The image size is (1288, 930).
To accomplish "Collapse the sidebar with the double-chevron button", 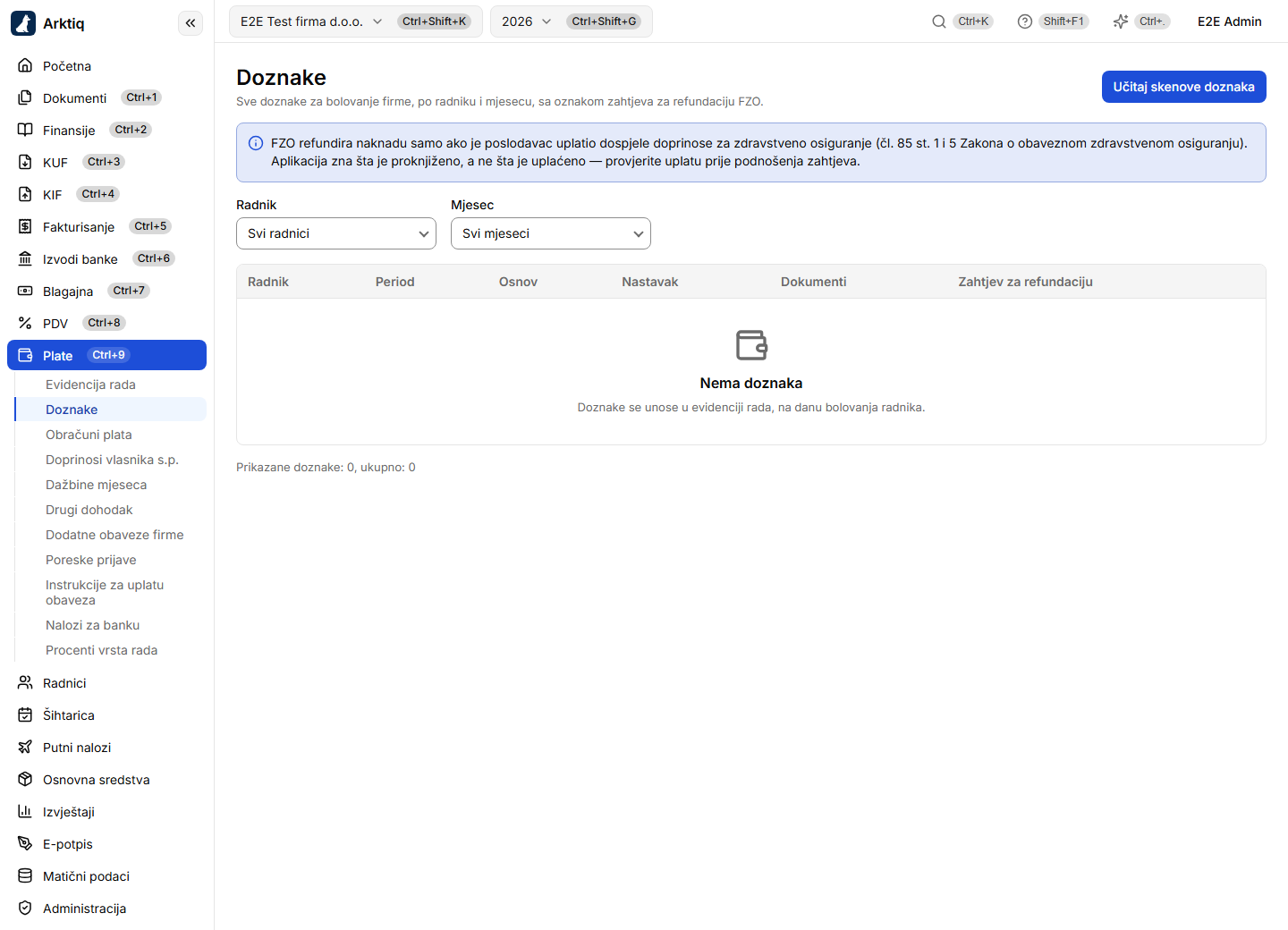I will [191, 23].
